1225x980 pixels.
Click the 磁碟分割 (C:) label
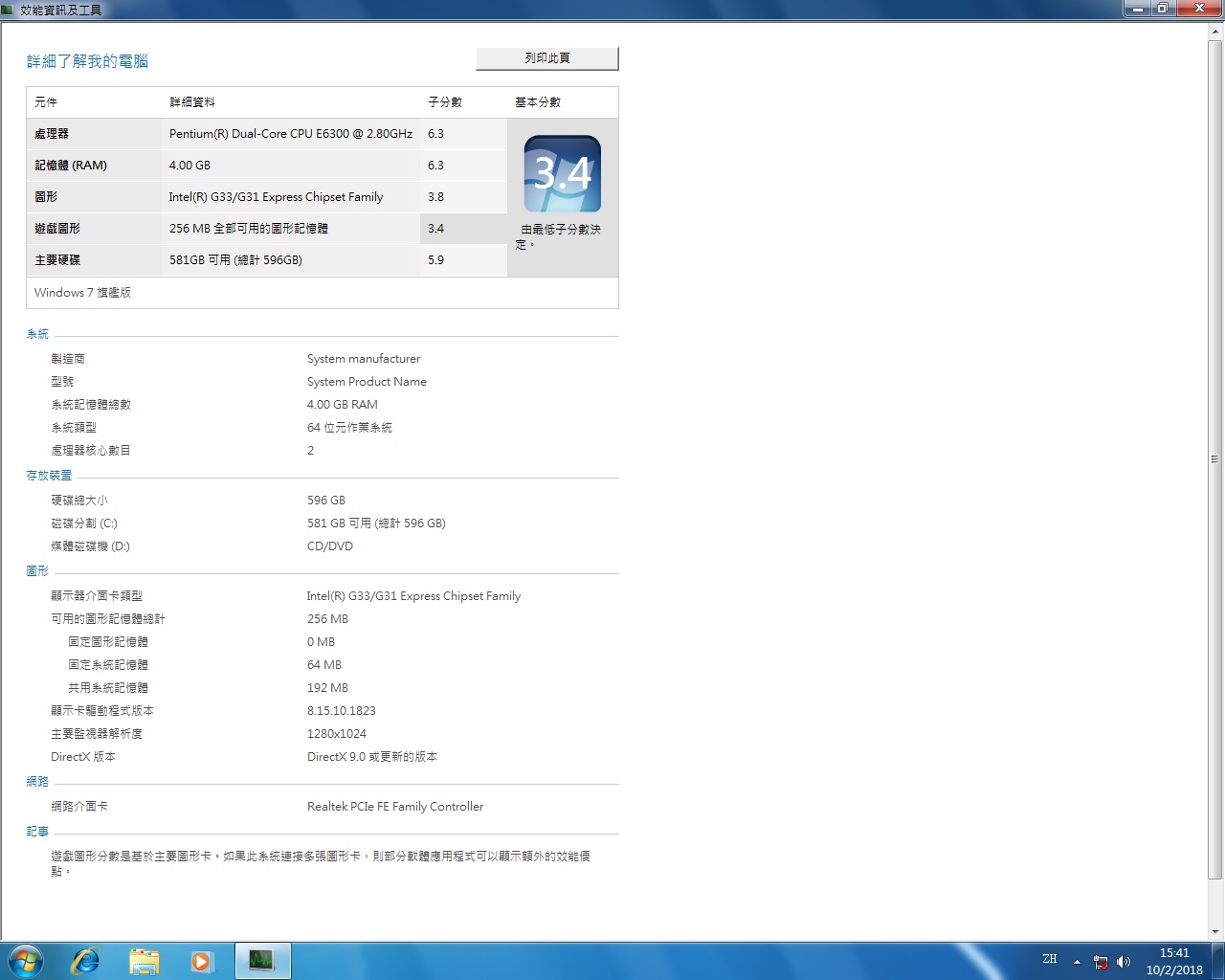(84, 523)
